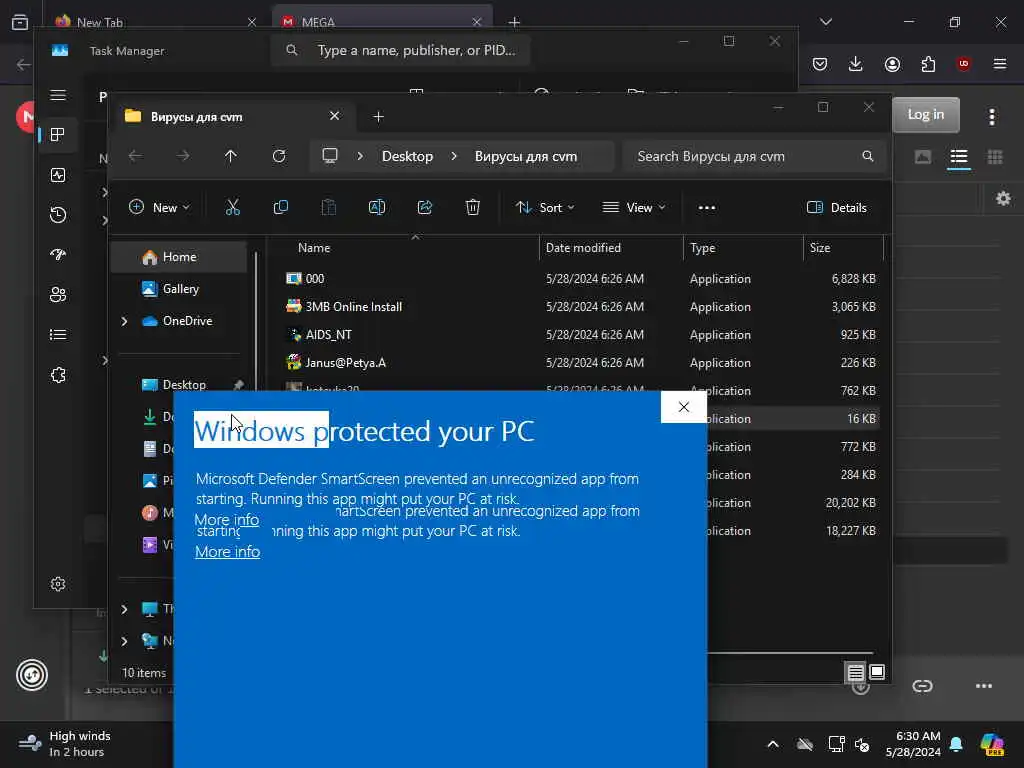
Task: Toggle Task Manager hamburger navigation menu
Action: (x=58, y=95)
